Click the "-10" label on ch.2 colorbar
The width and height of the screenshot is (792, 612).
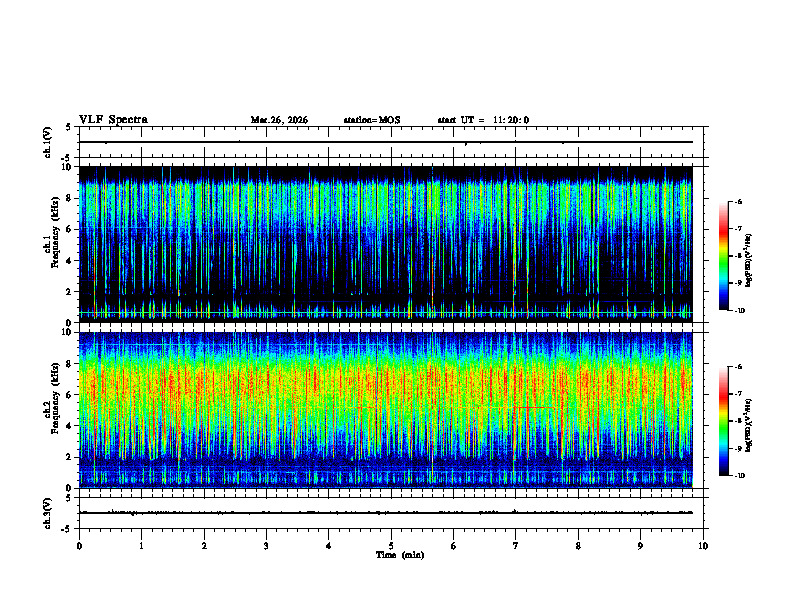(x=740, y=475)
